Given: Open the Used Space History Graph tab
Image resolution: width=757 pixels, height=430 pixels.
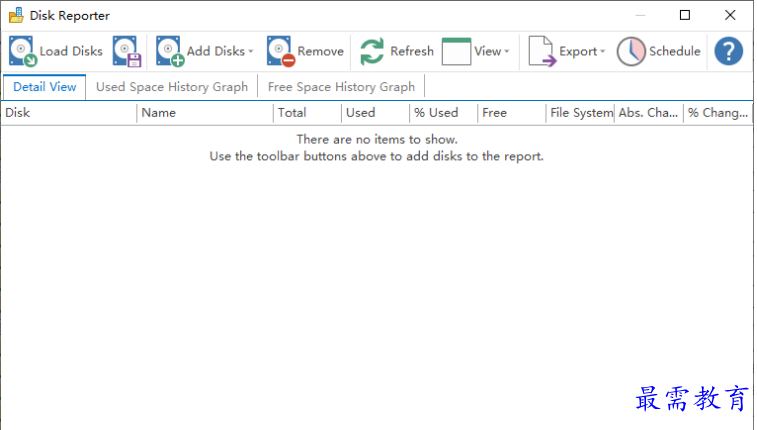Looking at the screenshot, I should (x=172, y=87).
